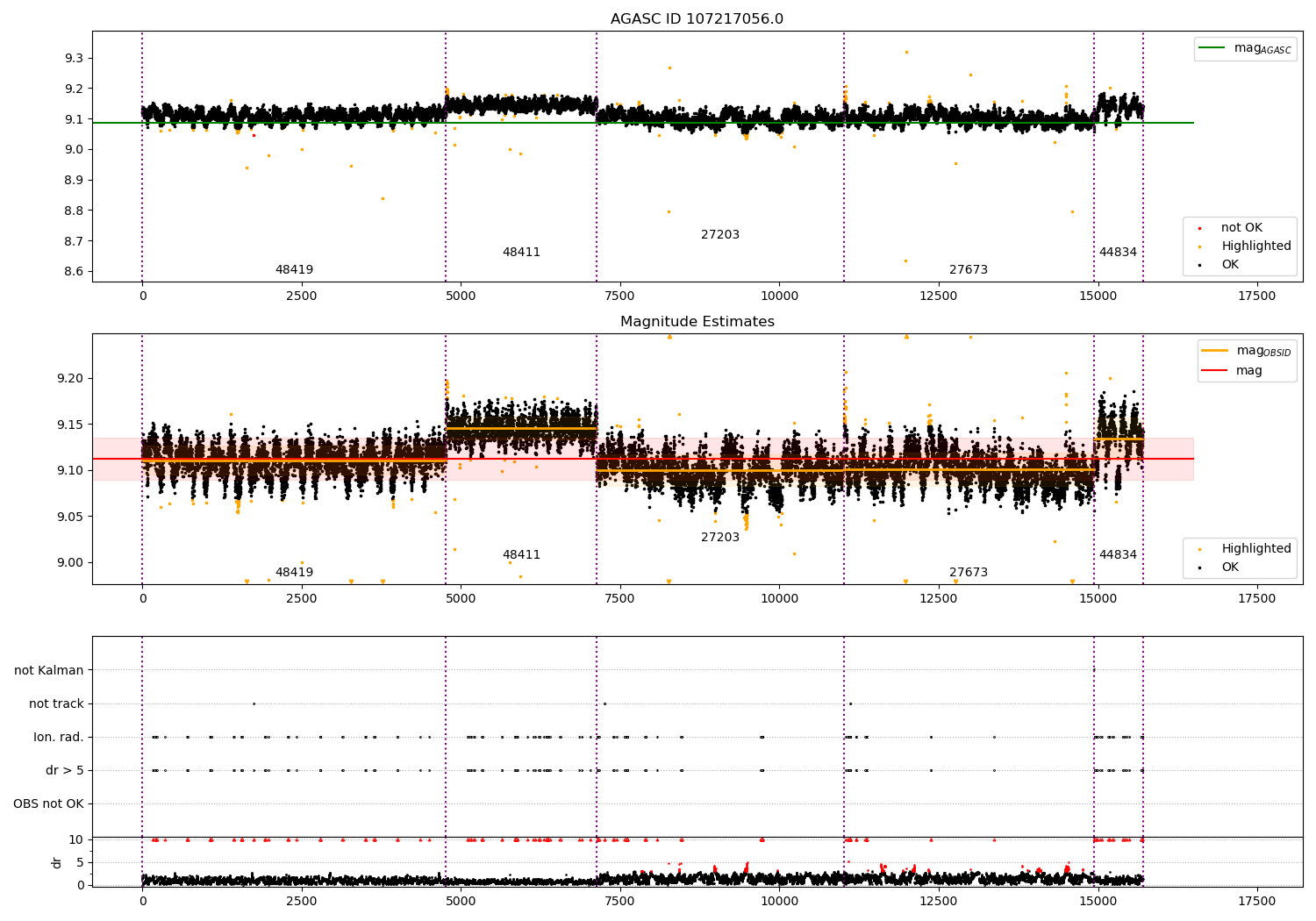Click 'Highlighted' legend entry in middle plot
The width and height of the screenshot is (1316, 921).
pos(1256,549)
